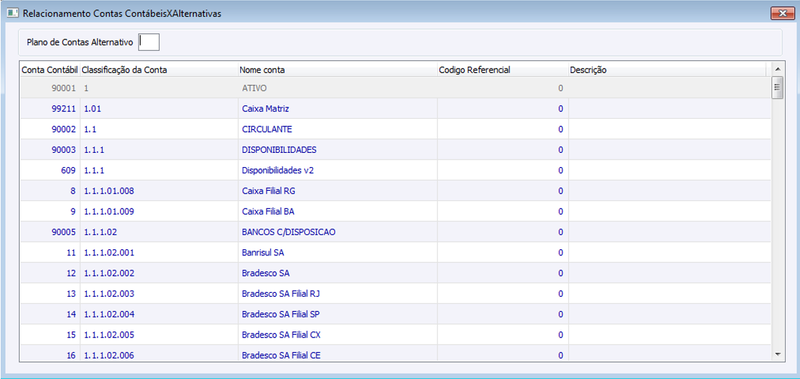The image size is (800, 379).
Task: Select the Bradesco SA account row
Action: pos(395,273)
